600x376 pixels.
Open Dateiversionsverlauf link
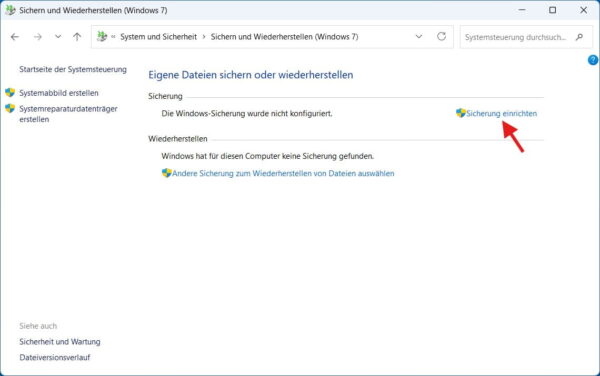[x=55, y=357]
